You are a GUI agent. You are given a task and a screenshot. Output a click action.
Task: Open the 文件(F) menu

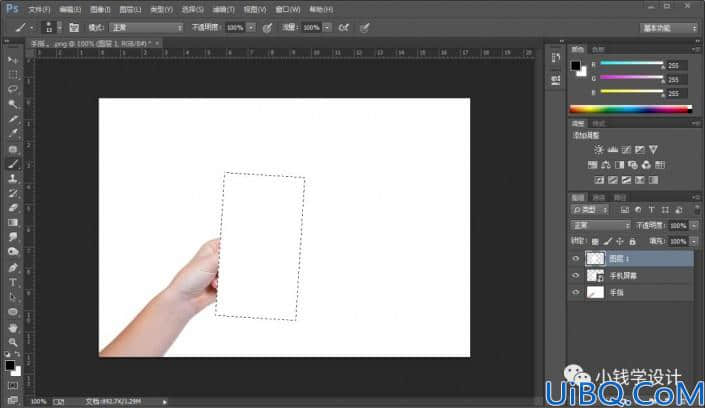click(39, 9)
